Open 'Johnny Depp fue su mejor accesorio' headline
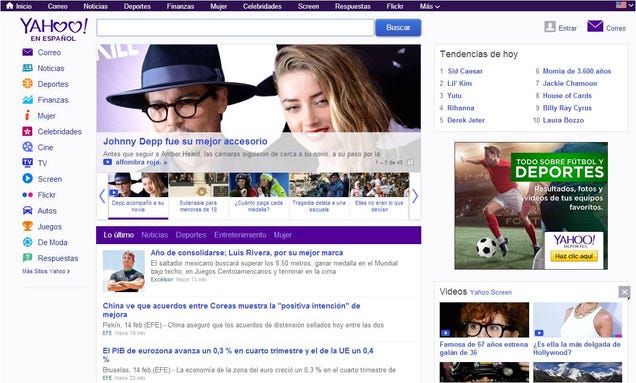The height and width of the screenshot is (383, 636). click(x=185, y=142)
